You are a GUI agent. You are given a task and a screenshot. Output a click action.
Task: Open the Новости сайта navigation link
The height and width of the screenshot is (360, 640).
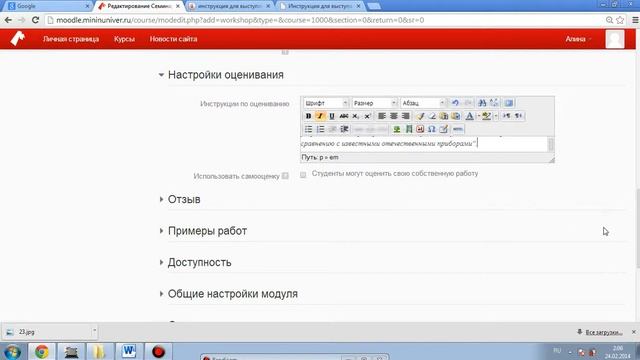173,39
